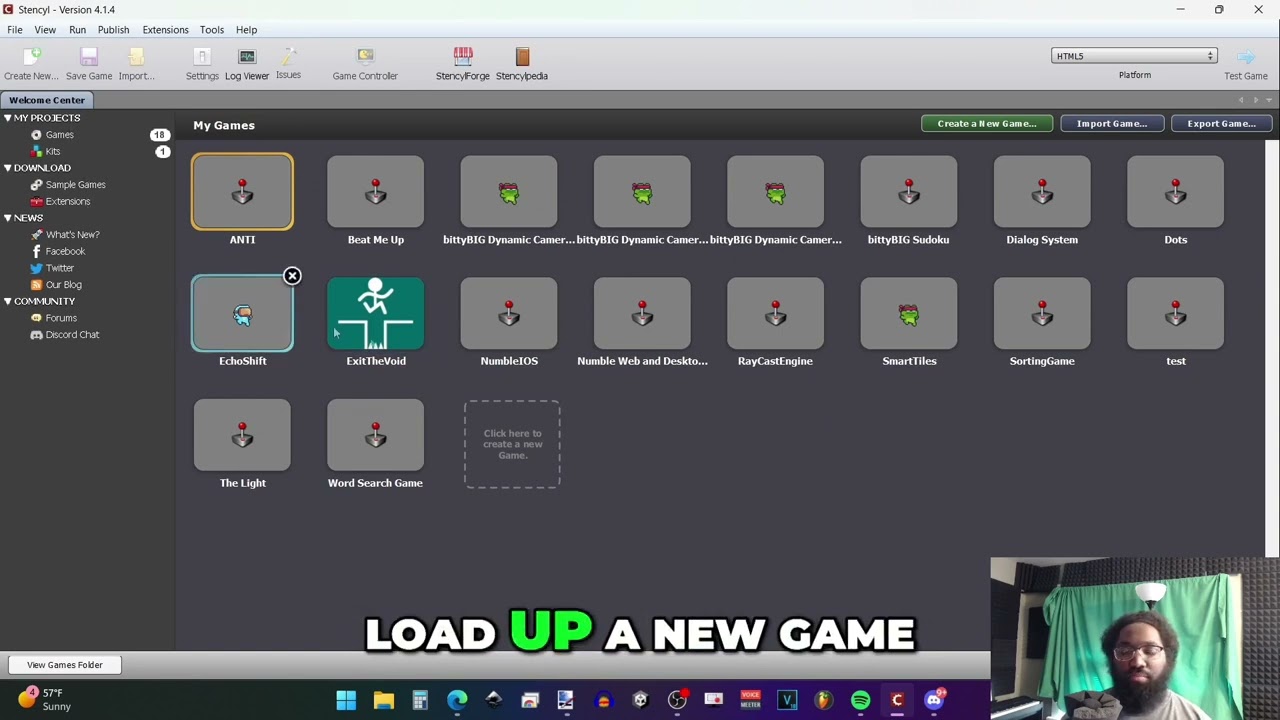1280x720 pixels.
Task: Click the Import Game button
Action: click(1112, 123)
